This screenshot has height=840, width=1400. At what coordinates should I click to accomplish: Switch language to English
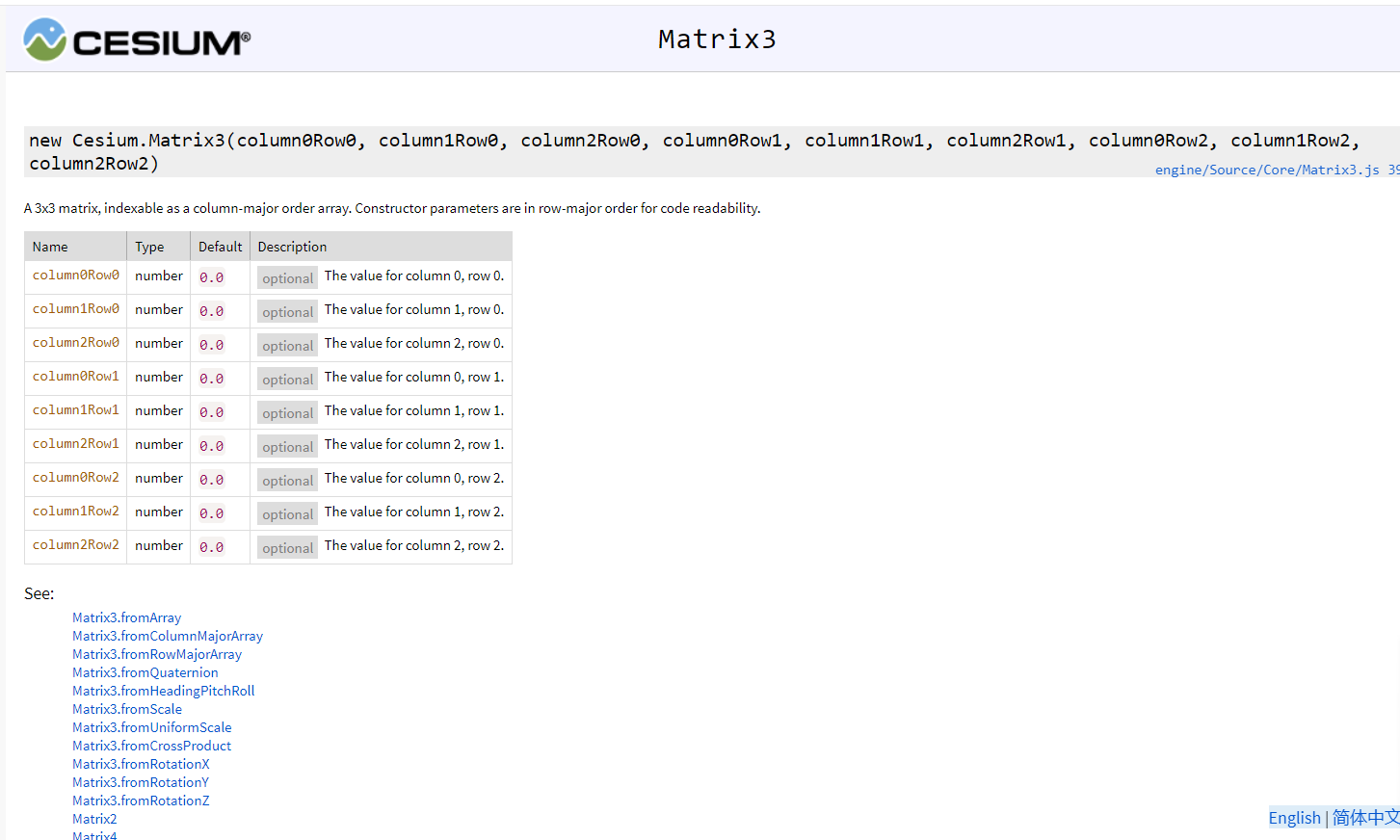(1294, 818)
